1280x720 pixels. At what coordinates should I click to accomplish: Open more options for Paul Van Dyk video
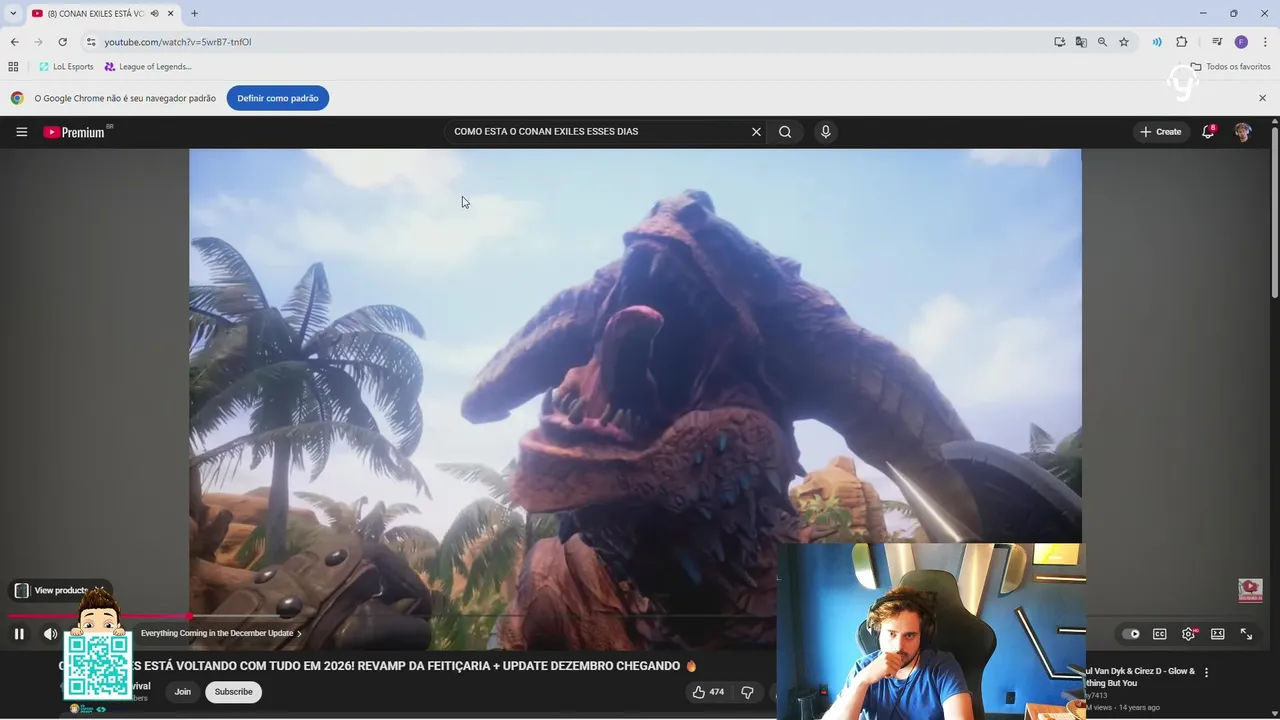[1206, 673]
